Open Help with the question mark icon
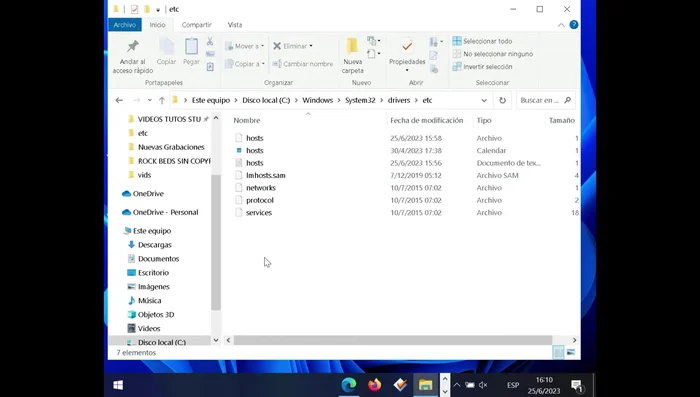Viewport: 700px width, 397px height. pos(574,25)
